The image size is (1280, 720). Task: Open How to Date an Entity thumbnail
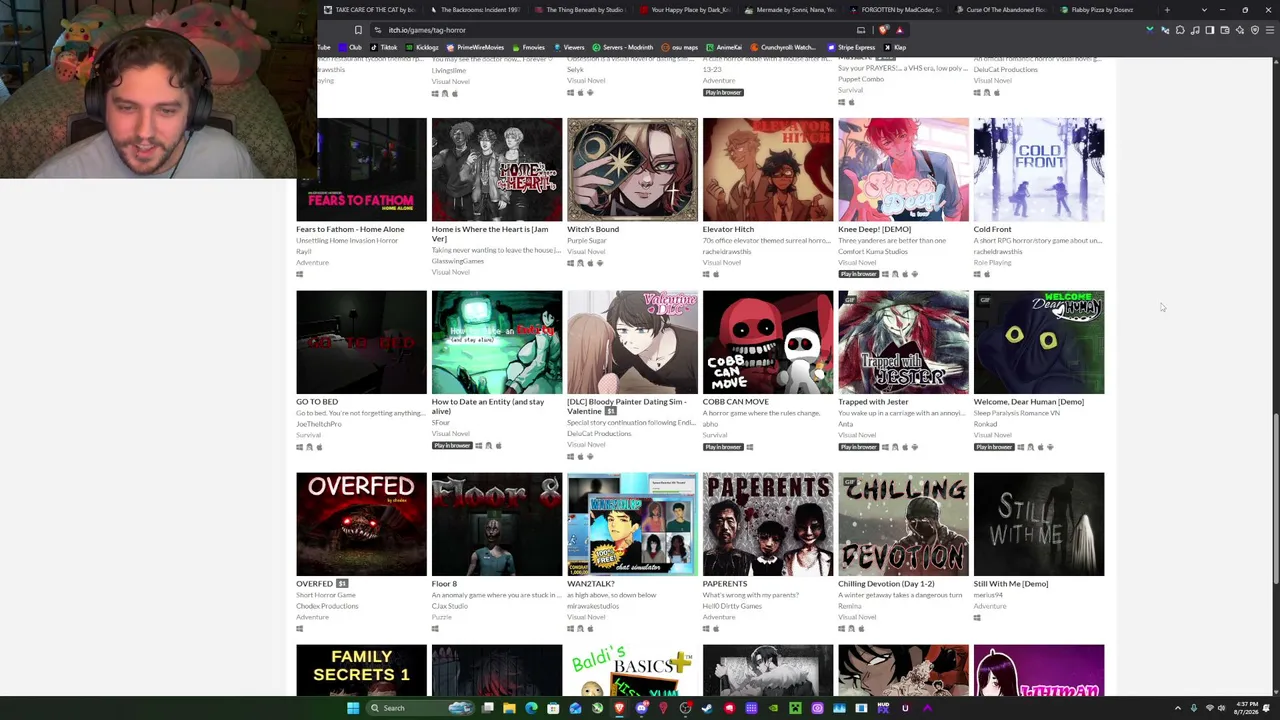[x=497, y=342]
